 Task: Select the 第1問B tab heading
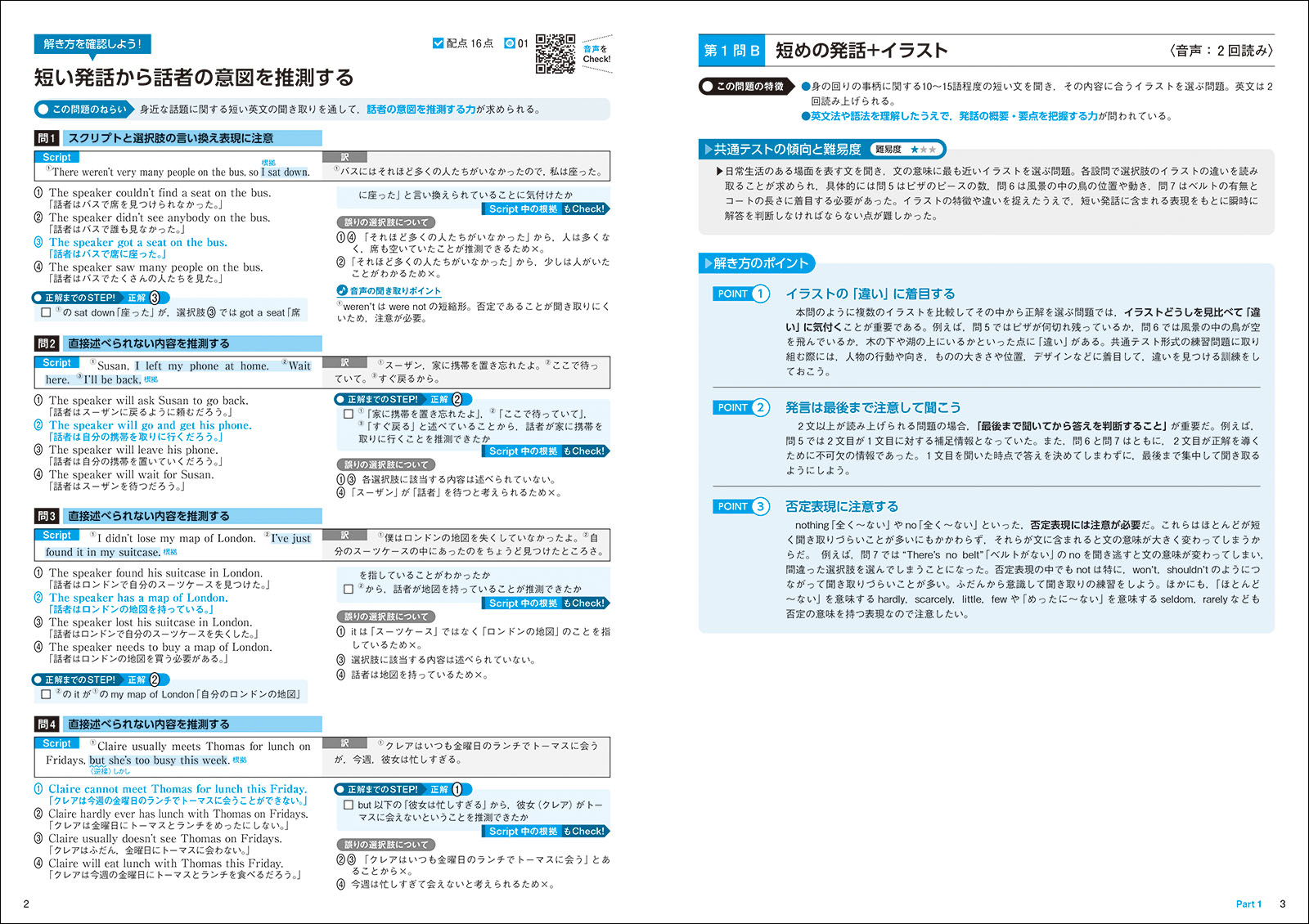tap(731, 51)
